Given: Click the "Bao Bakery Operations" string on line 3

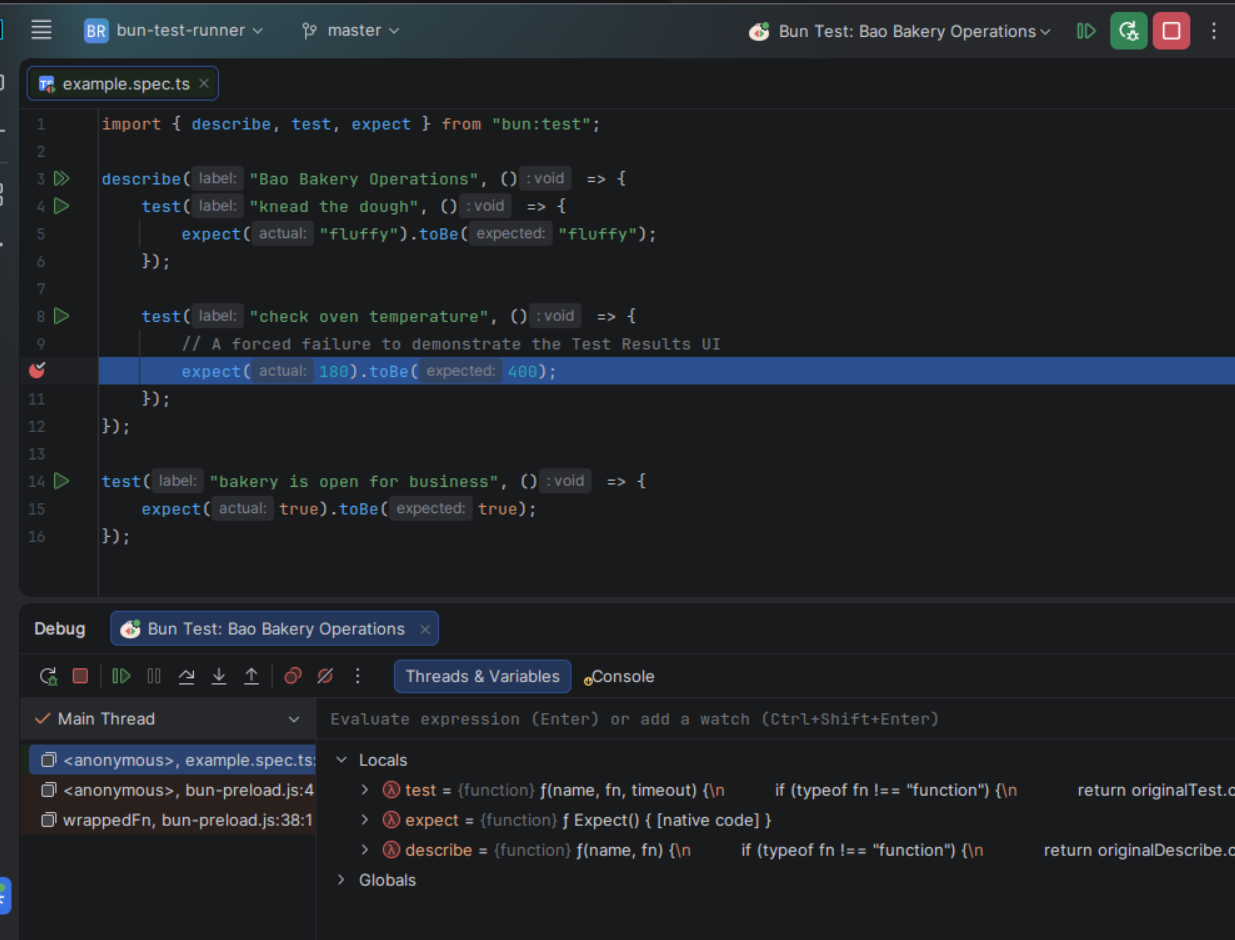Looking at the screenshot, I should coord(364,179).
